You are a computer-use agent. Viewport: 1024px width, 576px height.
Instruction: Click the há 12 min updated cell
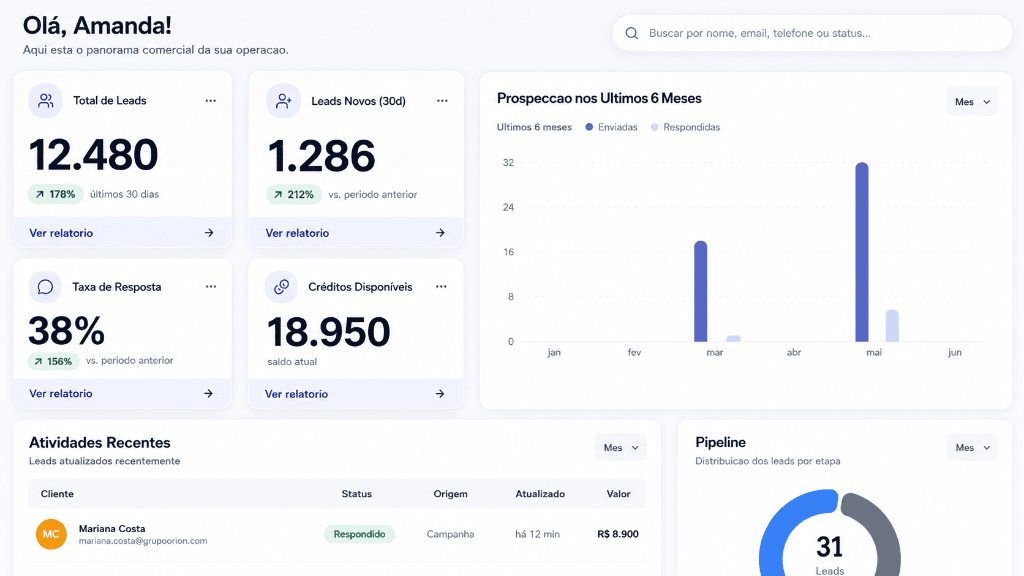(x=537, y=534)
